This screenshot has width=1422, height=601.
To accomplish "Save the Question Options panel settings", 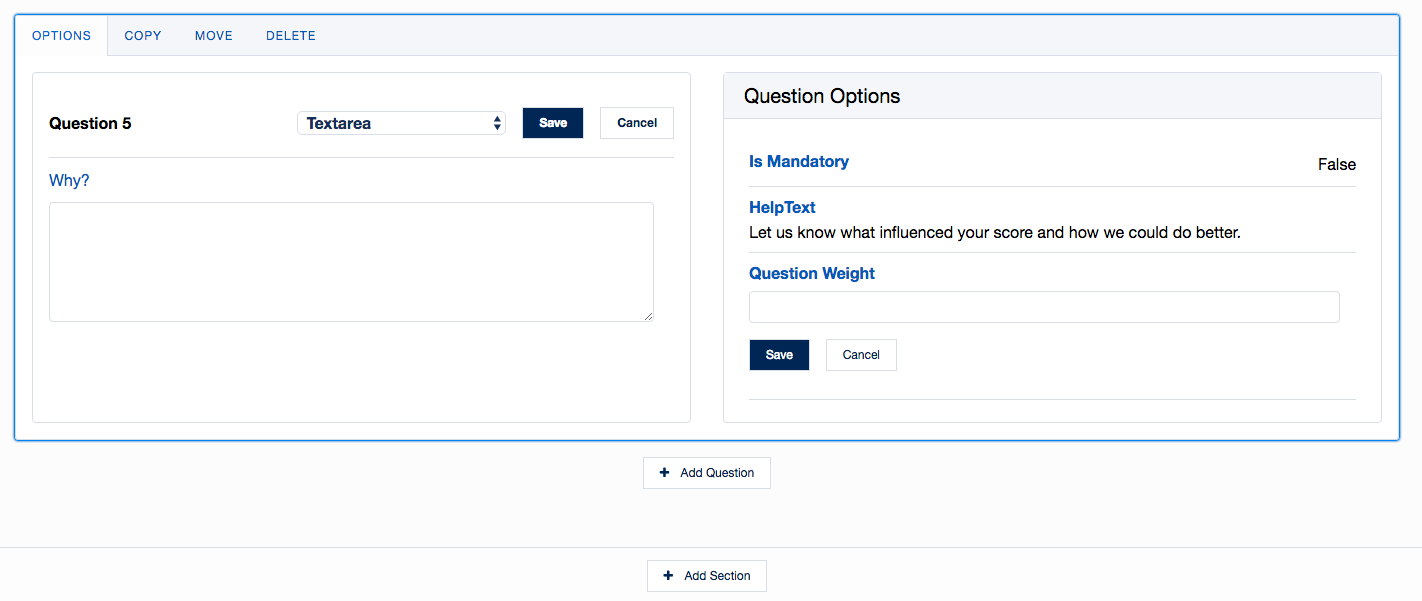I will (x=779, y=355).
